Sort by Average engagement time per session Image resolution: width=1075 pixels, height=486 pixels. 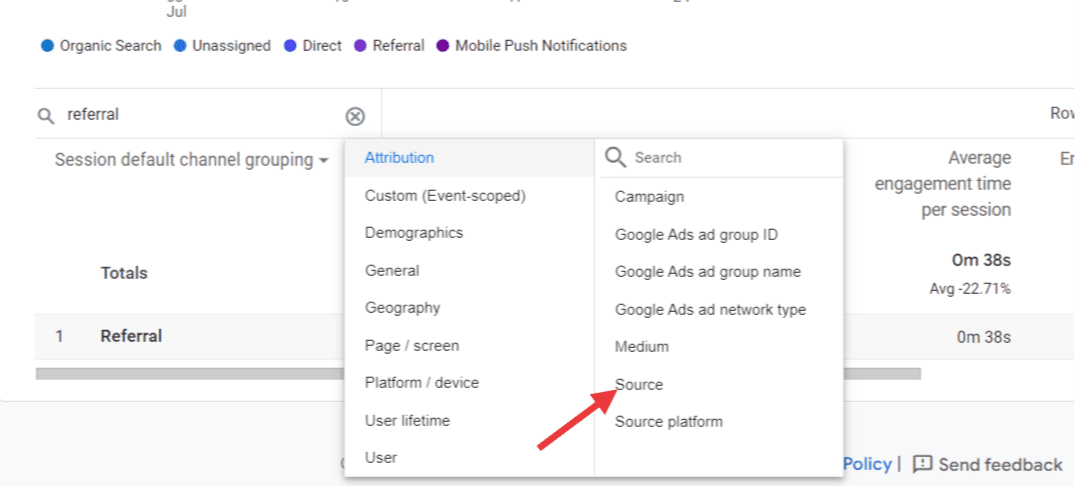(x=943, y=184)
